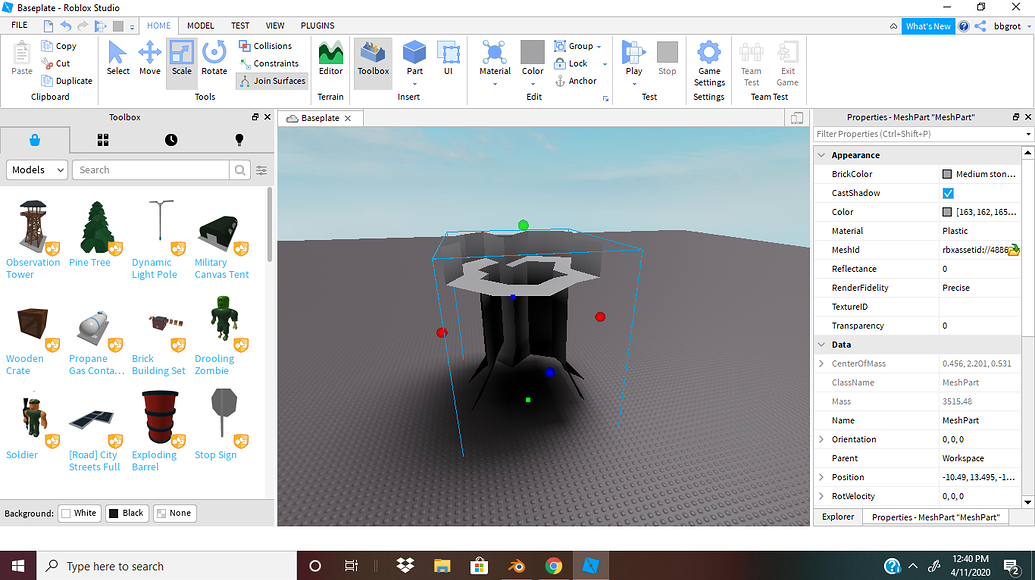Viewport: 1035px width, 580px height.
Task: Open the Toolbox Marketplace tab
Action: 35,140
